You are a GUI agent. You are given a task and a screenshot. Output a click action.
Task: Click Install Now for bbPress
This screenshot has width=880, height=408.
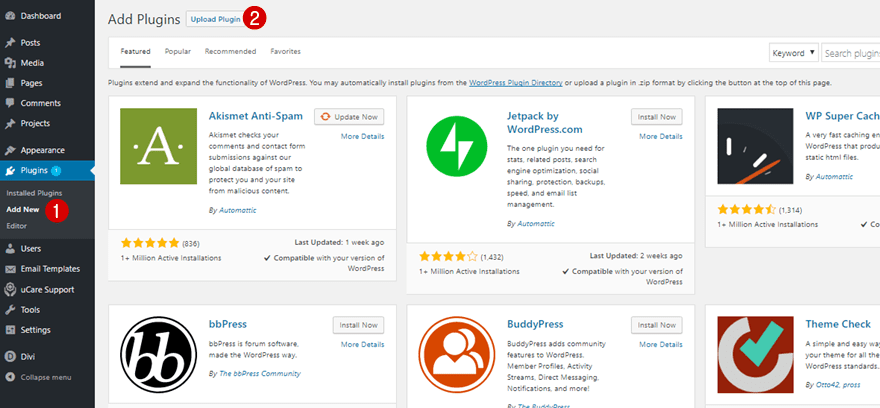[358, 326]
